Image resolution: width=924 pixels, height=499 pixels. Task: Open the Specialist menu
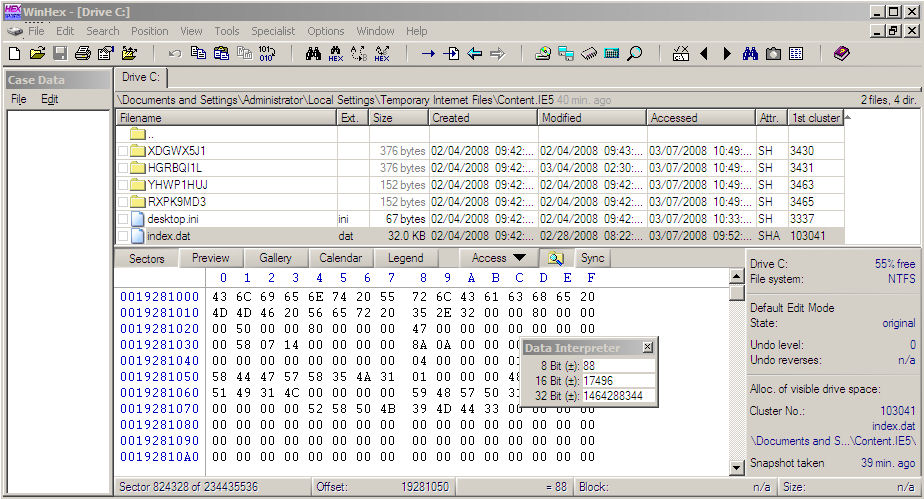click(272, 31)
